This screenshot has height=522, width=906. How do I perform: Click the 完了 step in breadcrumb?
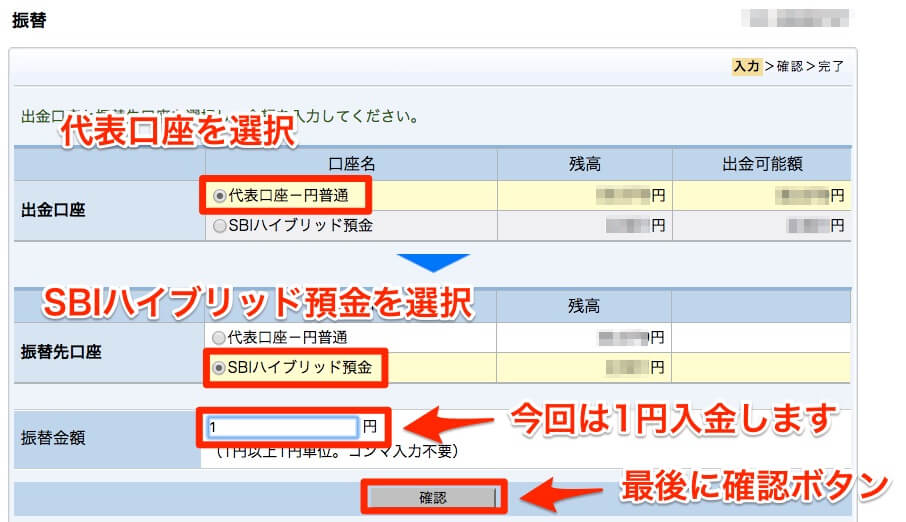[831, 66]
